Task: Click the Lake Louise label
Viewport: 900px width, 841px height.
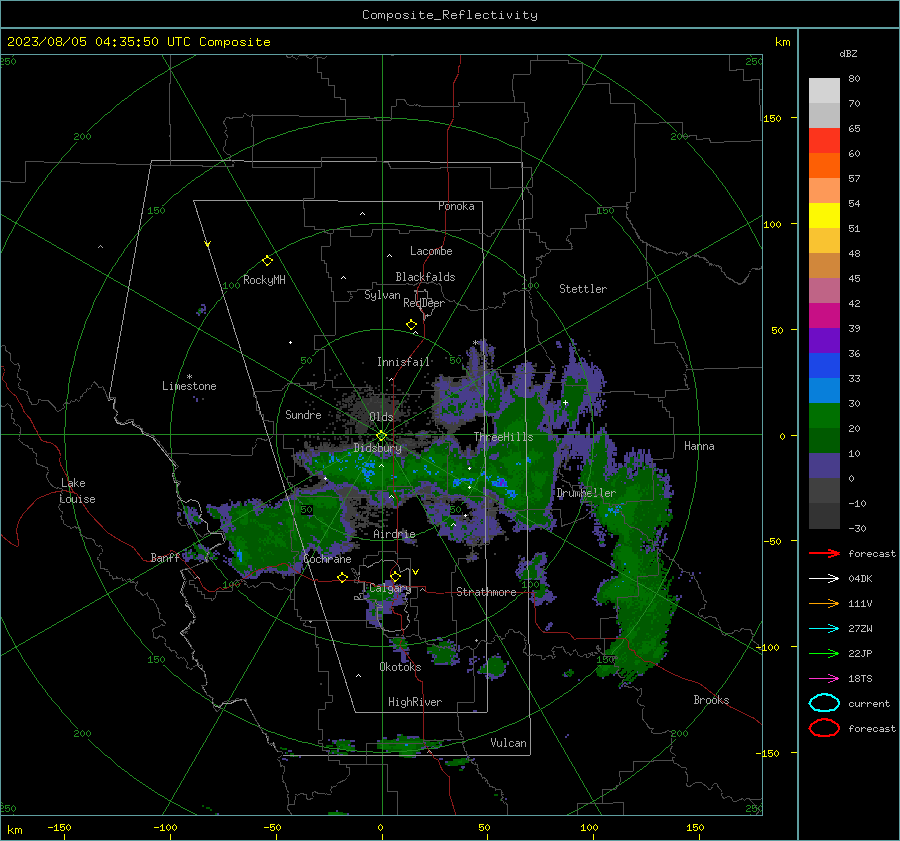Action: pos(78,491)
